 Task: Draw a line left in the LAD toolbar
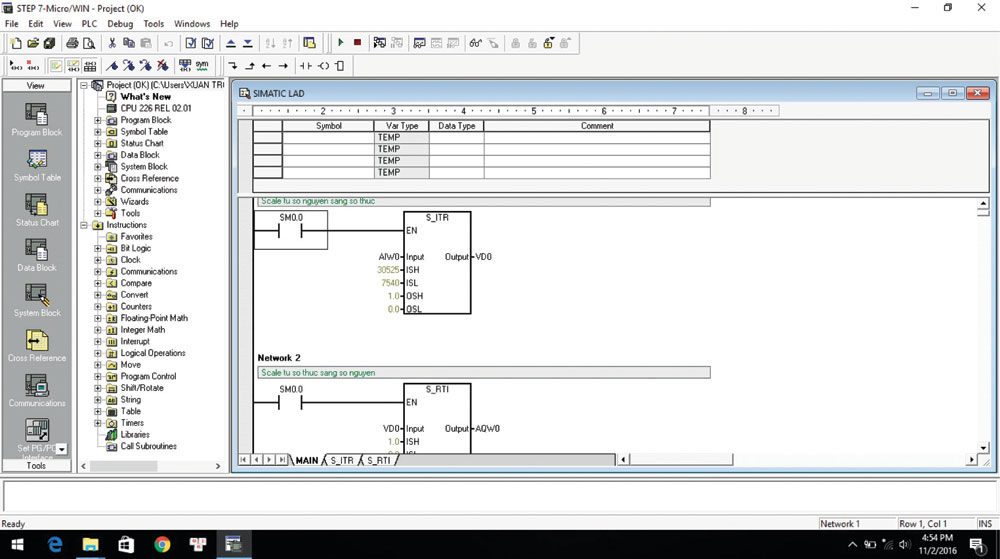click(x=267, y=66)
